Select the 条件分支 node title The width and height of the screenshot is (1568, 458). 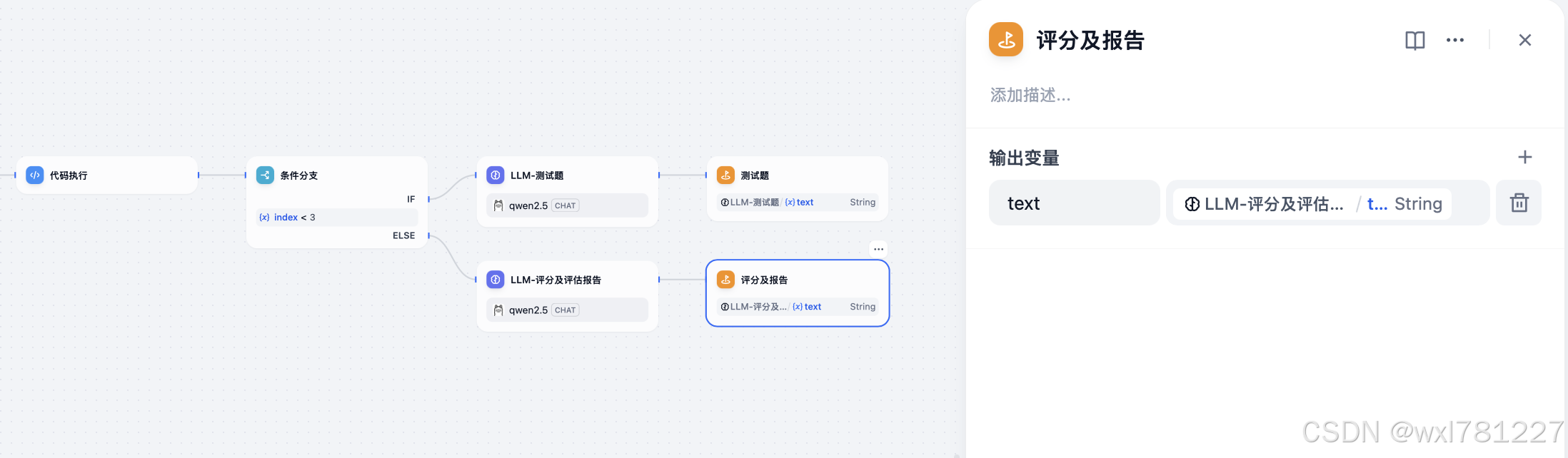click(299, 175)
